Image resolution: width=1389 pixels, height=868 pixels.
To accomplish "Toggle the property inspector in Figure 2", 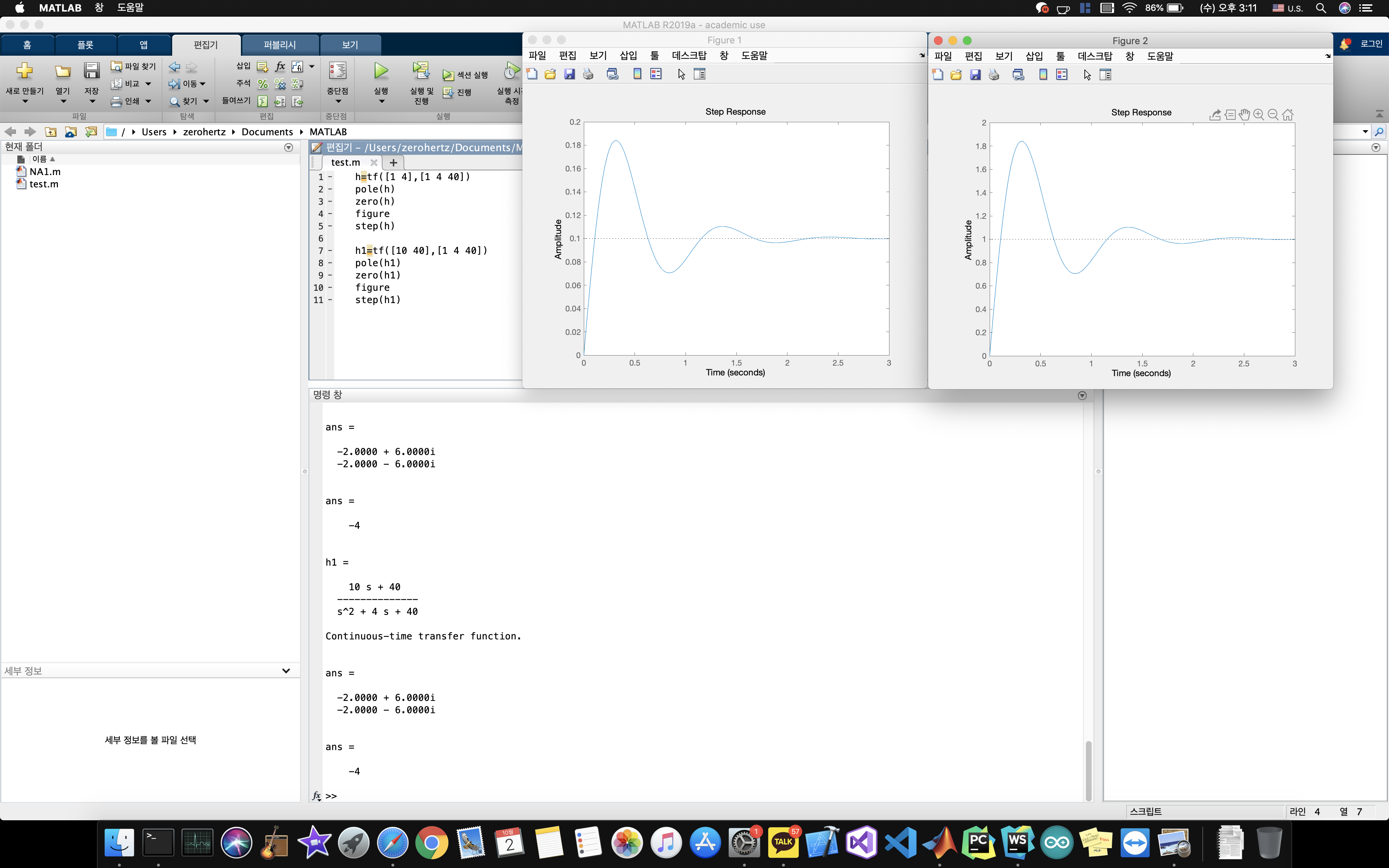I will (1105, 75).
